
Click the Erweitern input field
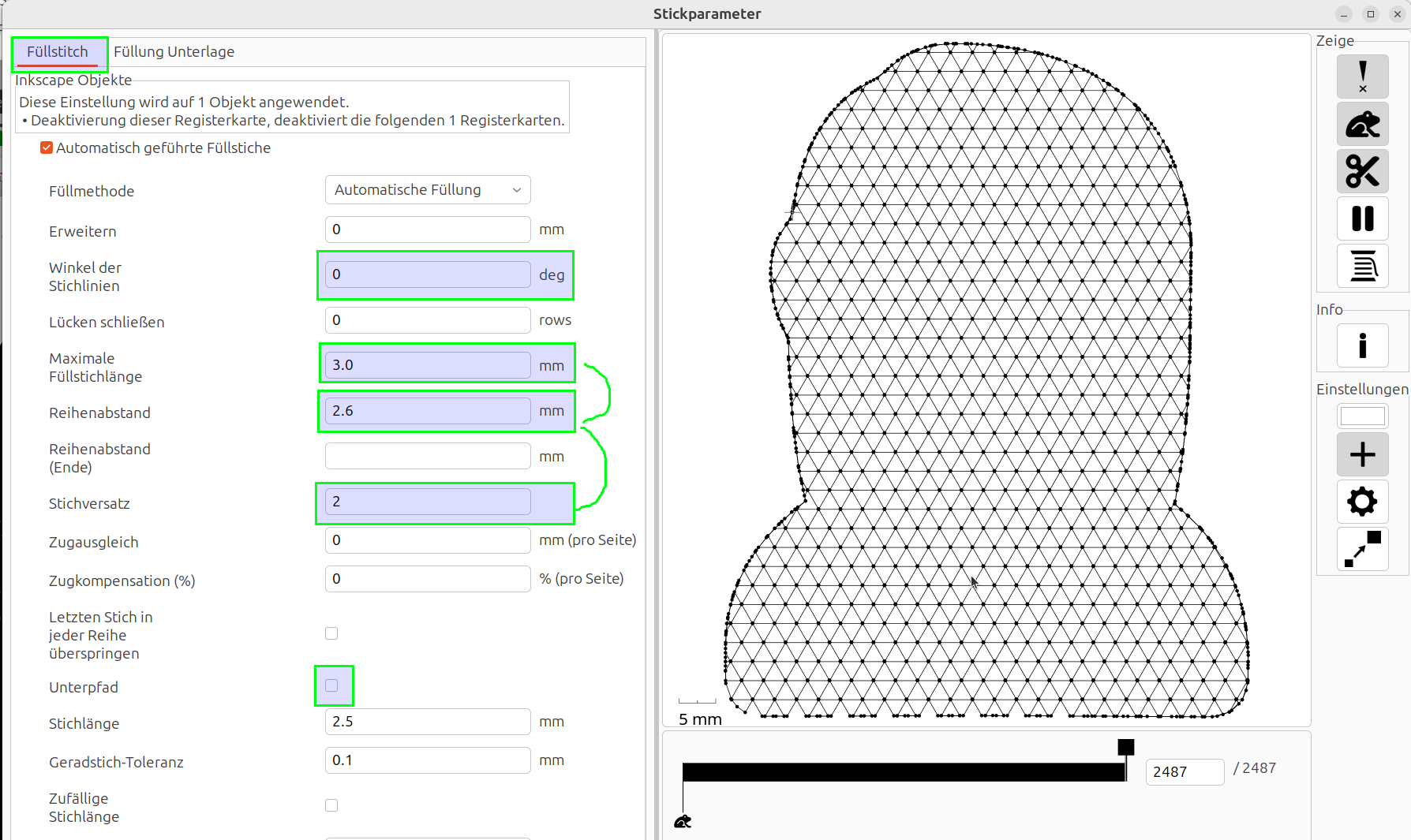point(428,230)
